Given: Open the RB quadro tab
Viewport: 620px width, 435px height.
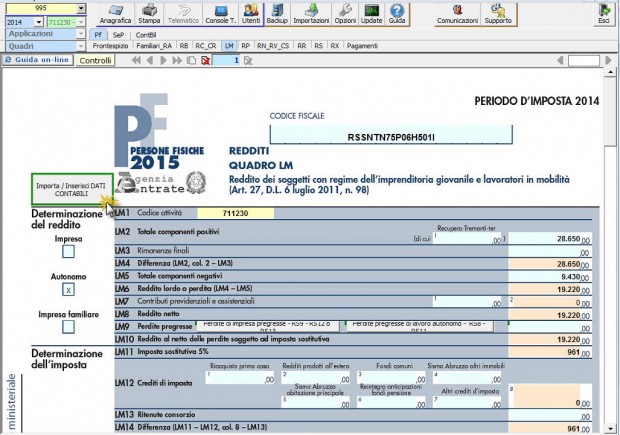Looking at the screenshot, I should click(x=183, y=46).
